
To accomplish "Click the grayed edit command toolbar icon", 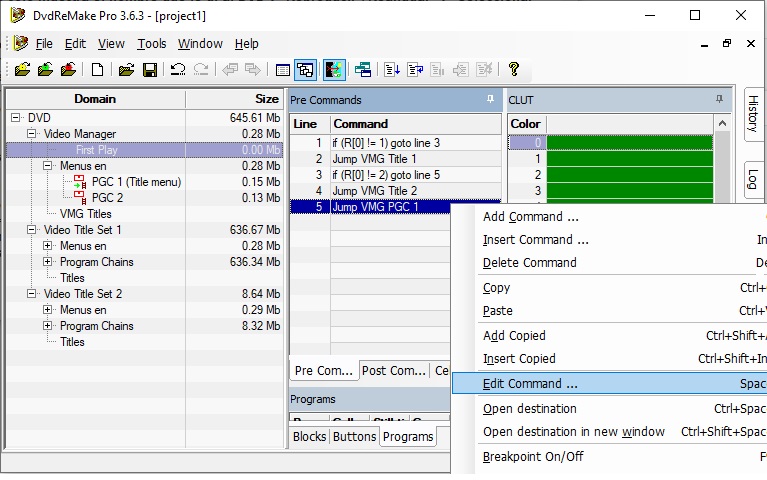I will (437, 69).
